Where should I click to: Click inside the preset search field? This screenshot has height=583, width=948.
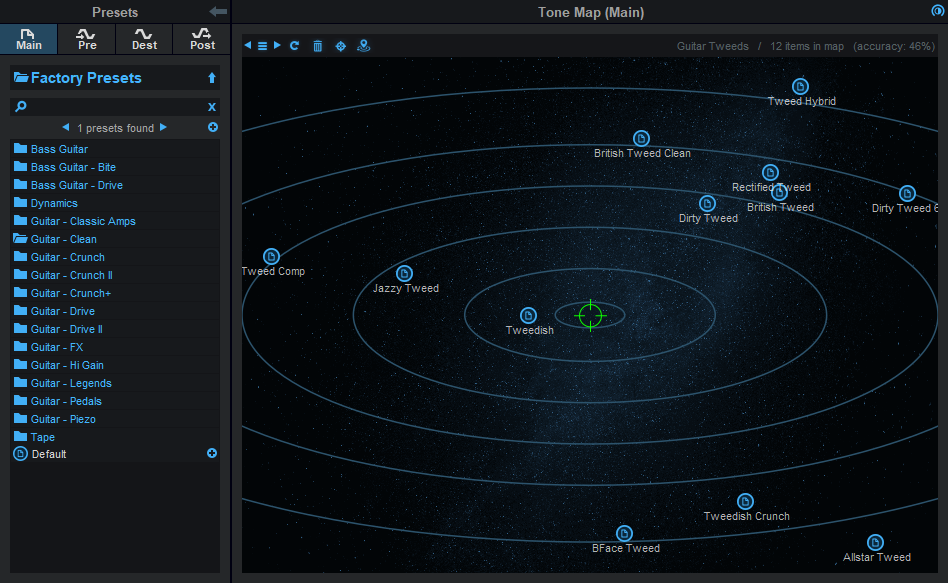110,106
